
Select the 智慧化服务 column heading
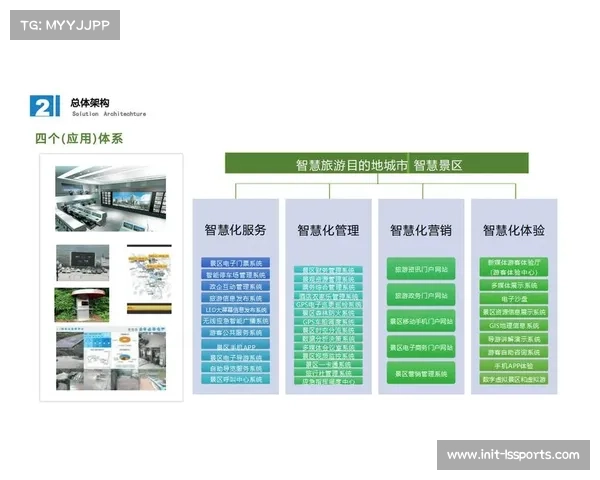coord(235,230)
